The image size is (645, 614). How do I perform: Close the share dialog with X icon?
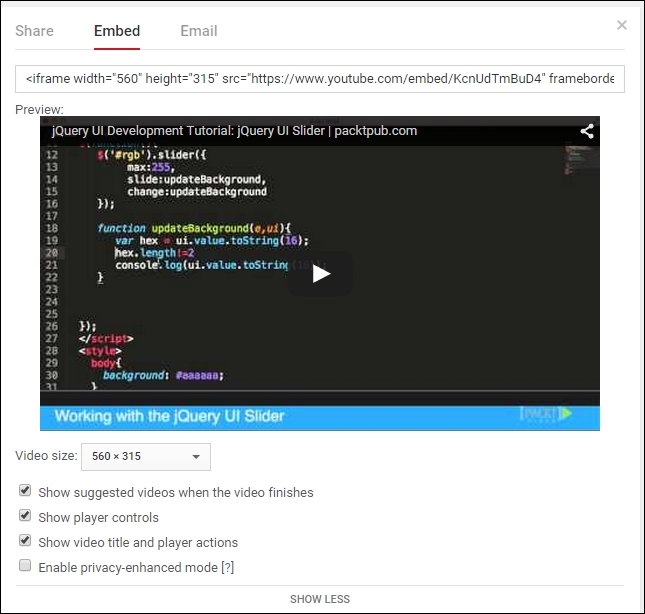point(621,25)
